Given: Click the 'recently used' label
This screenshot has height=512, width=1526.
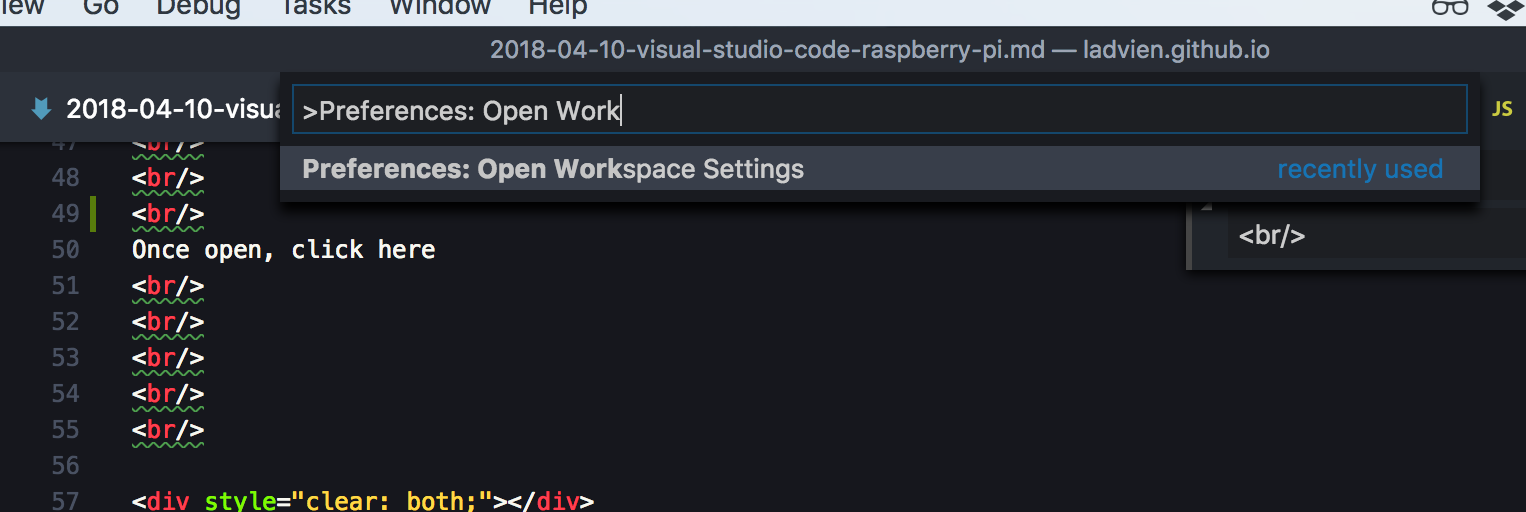Looking at the screenshot, I should click(x=1359, y=169).
